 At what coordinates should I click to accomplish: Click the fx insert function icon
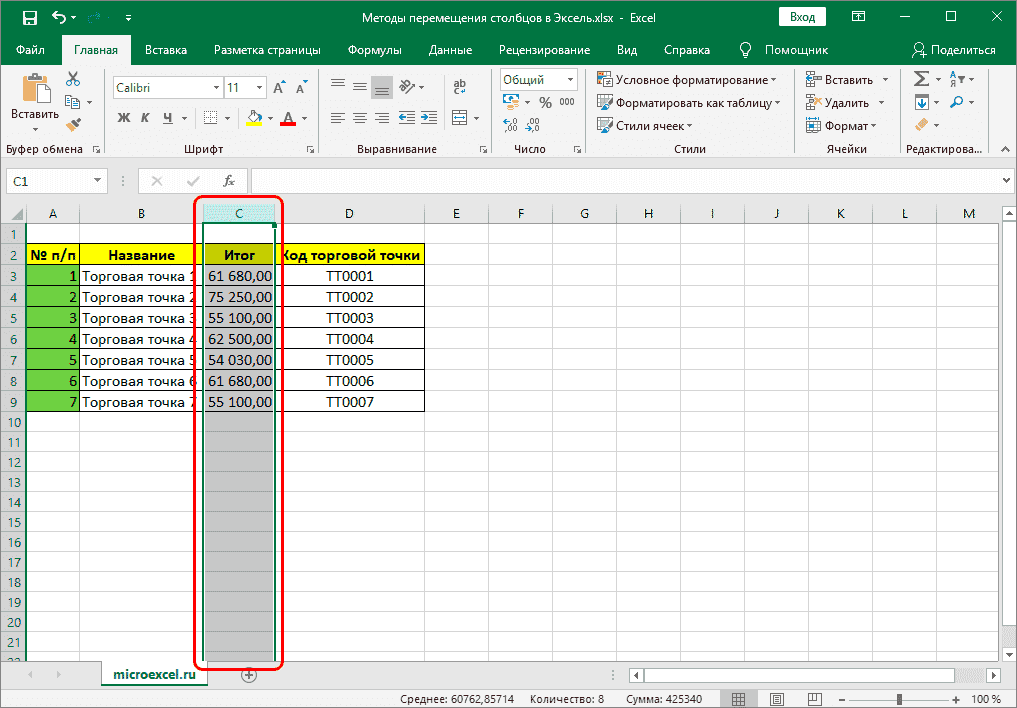click(230, 181)
